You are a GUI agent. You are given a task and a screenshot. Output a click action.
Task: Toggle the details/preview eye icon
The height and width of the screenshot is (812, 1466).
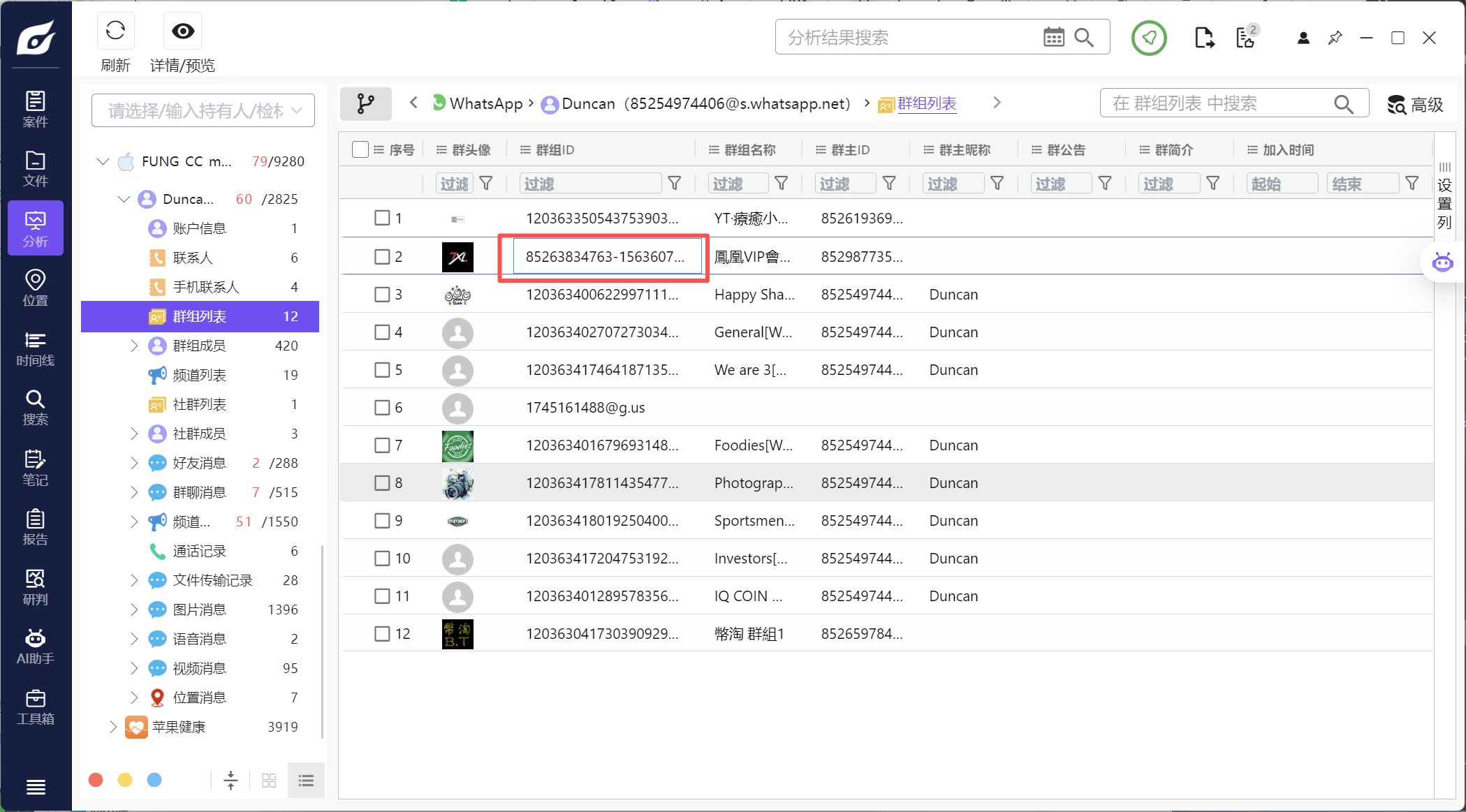[x=183, y=31]
